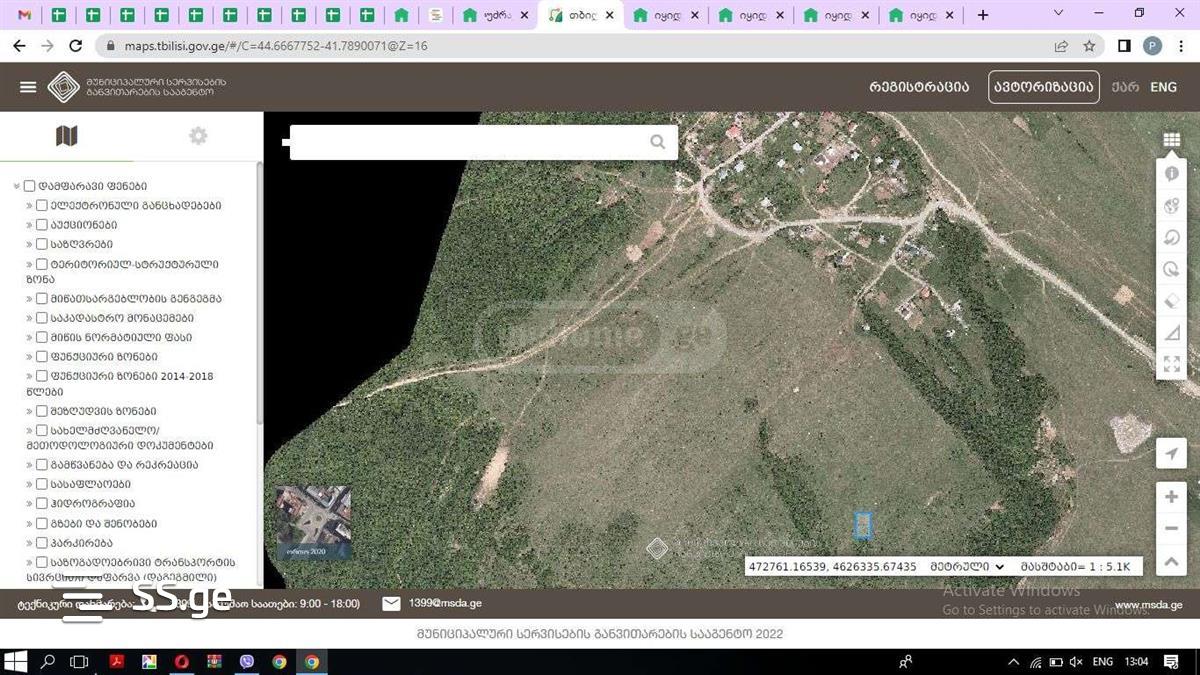The height and width of the screenshot is (675, 1200).
Task: Zoom out with the minus button
Action: [x=1171, y=529]
